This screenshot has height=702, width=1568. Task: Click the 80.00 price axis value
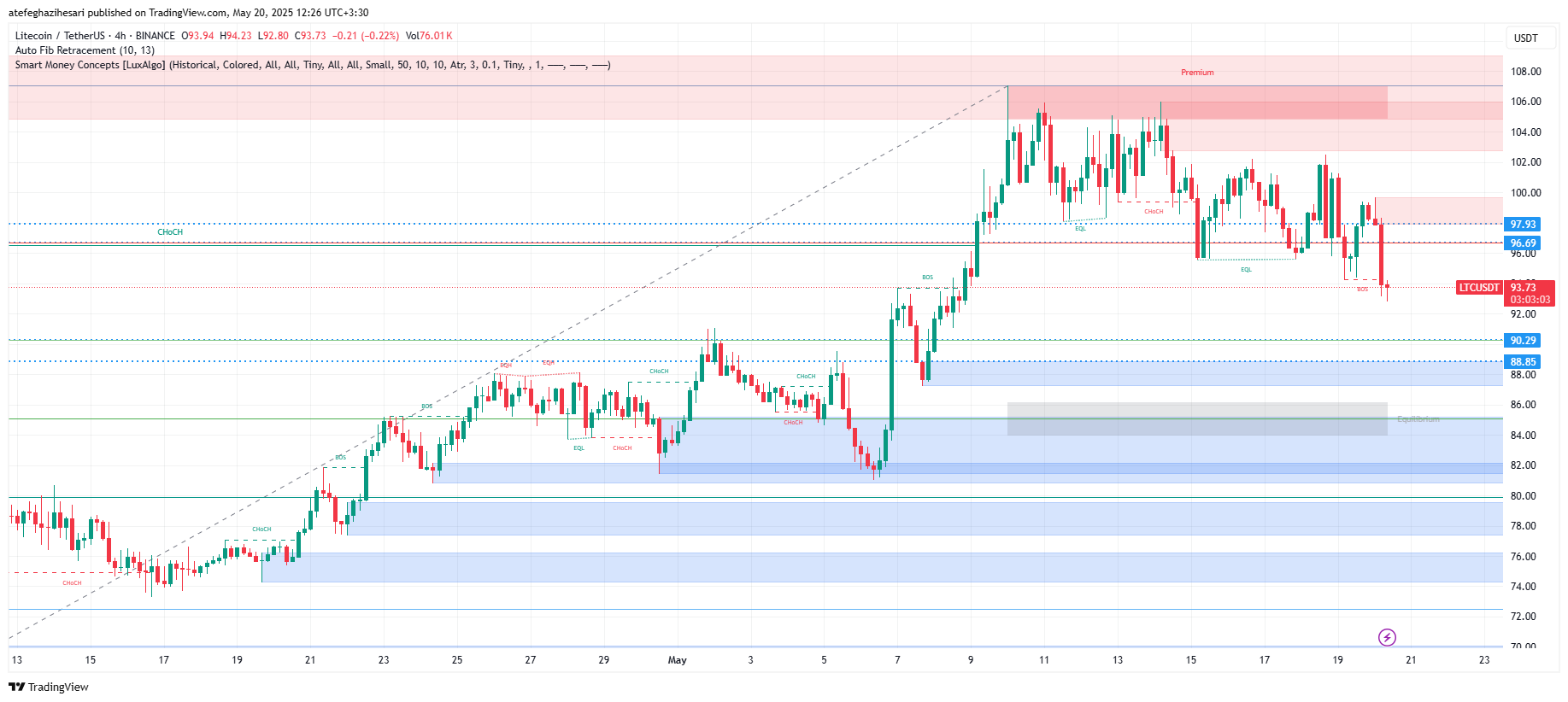pyautogui.click(x=1523, y=496)
